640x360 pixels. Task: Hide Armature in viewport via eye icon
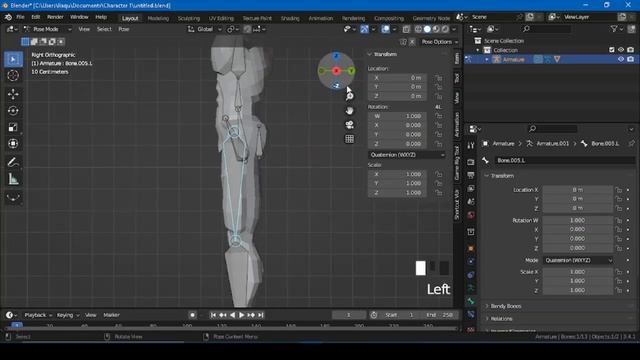coord(621,60)
